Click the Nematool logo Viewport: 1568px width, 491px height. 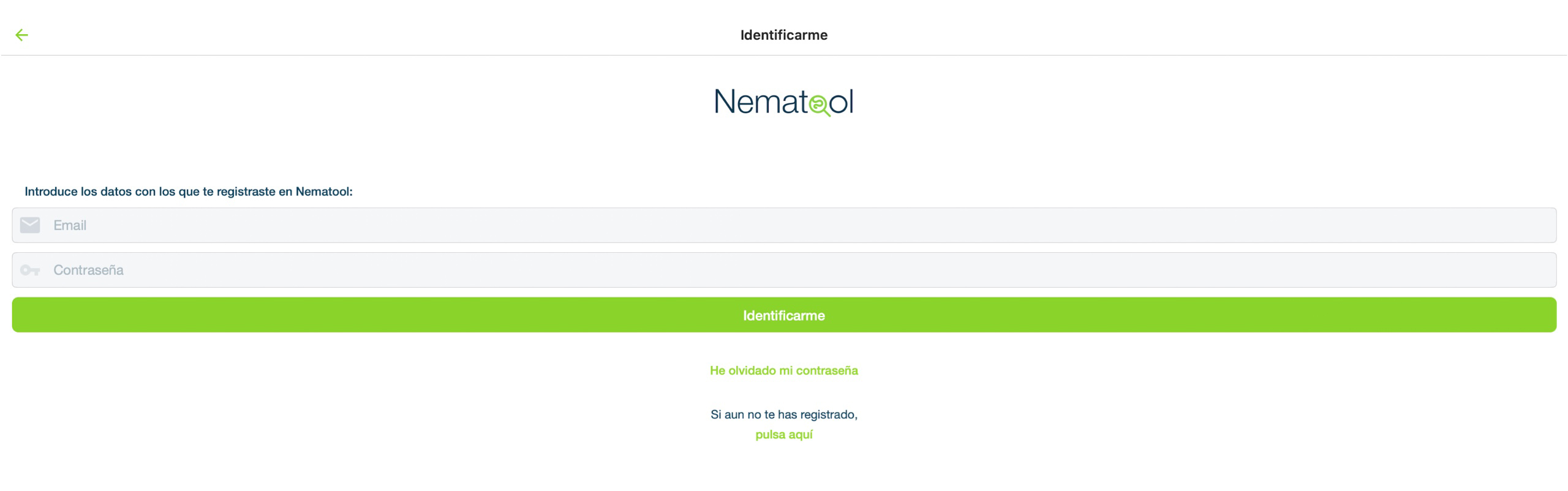click(x=783, y=102)
